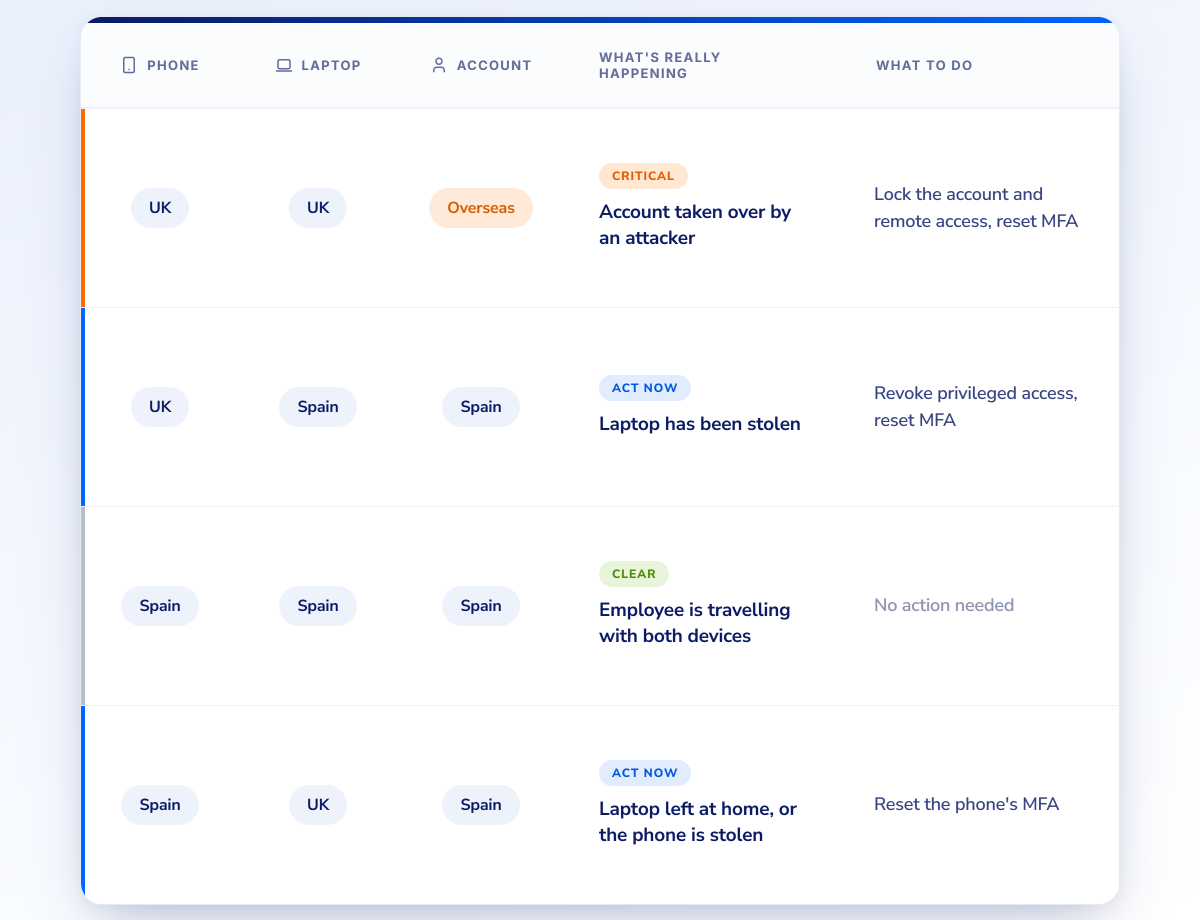Click 'No action needed' text
This screenshot has width=1200, height=920.
(x=944, y=605)
